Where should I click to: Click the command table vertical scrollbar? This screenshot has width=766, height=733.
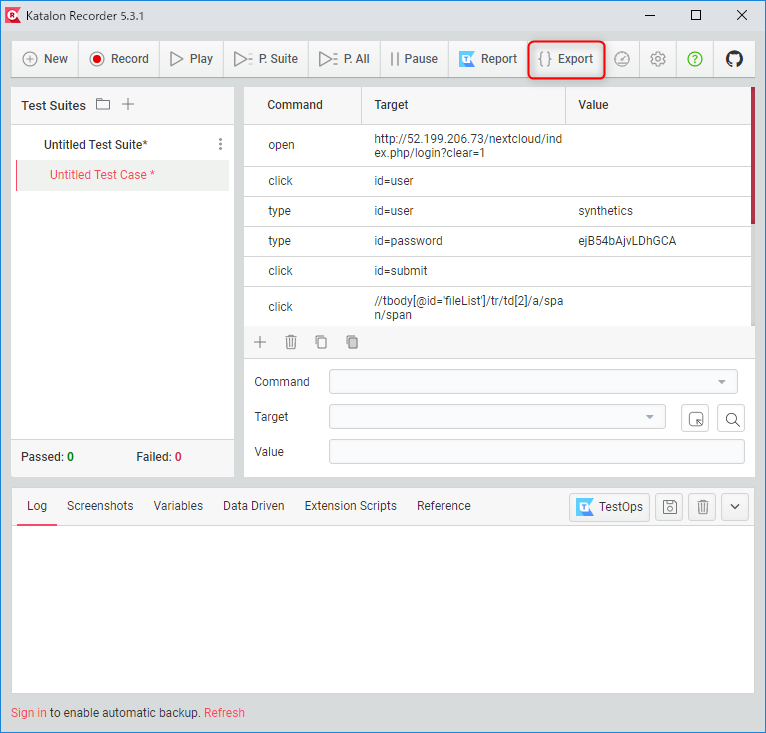point(753,155)
